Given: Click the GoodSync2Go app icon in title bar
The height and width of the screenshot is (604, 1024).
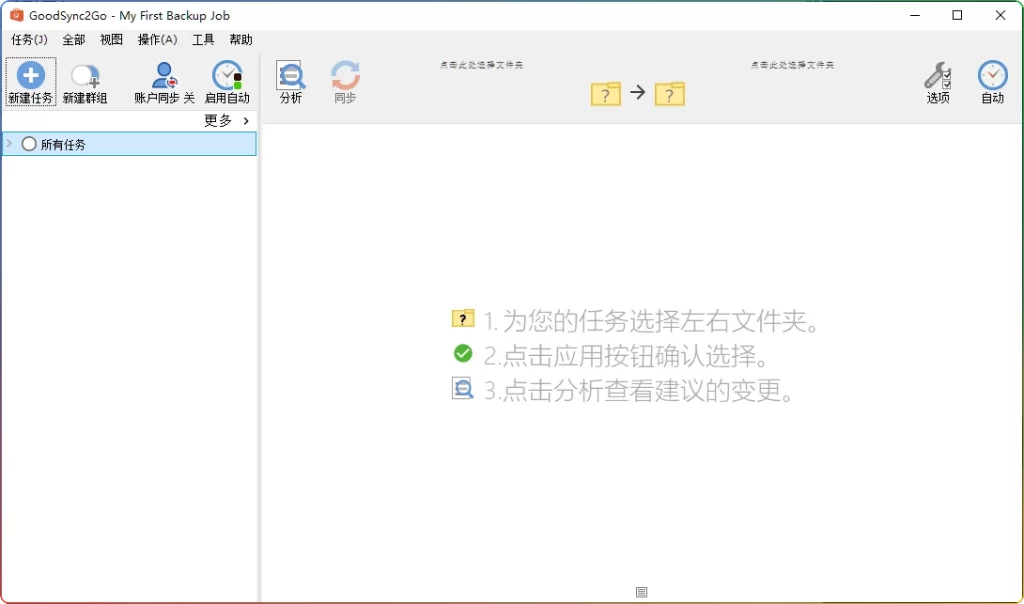Looking at the screenshot, I should click(x=16, y=15).
